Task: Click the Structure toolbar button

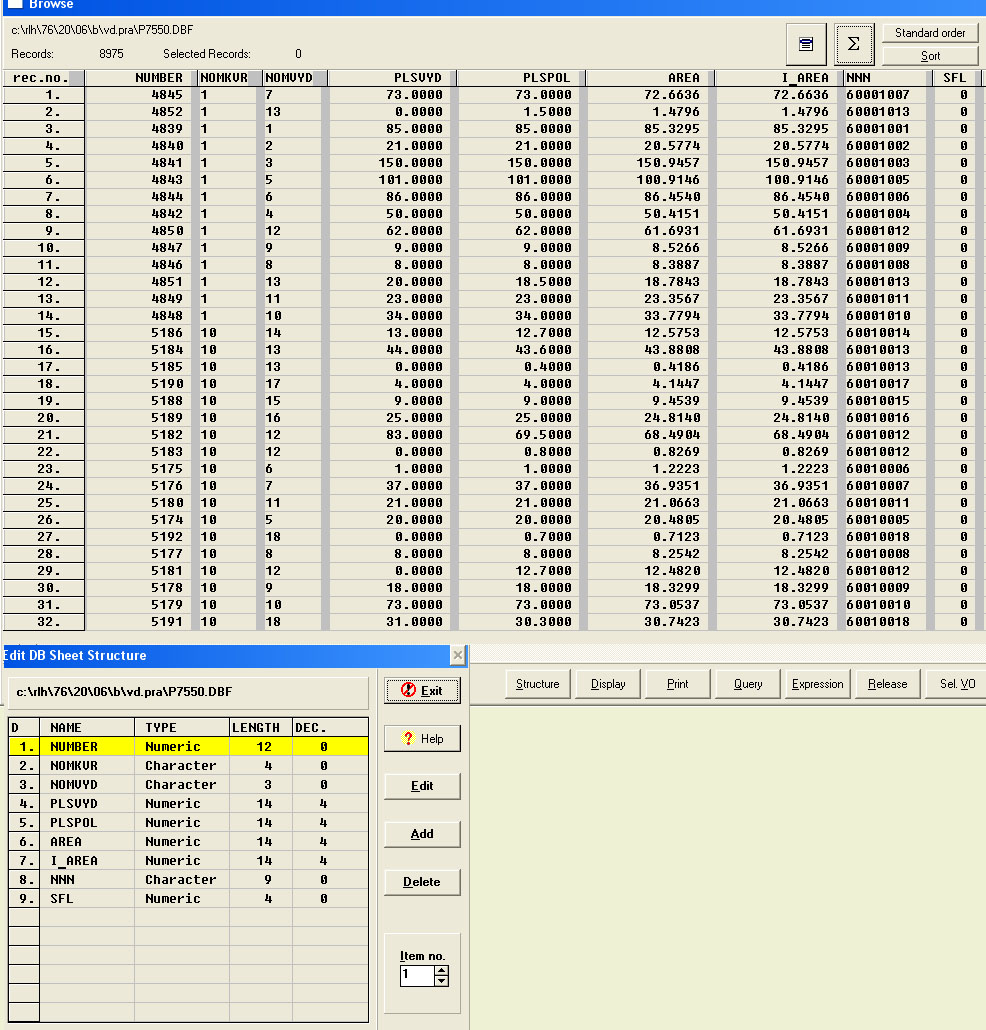Action: (x=537, y=684)
